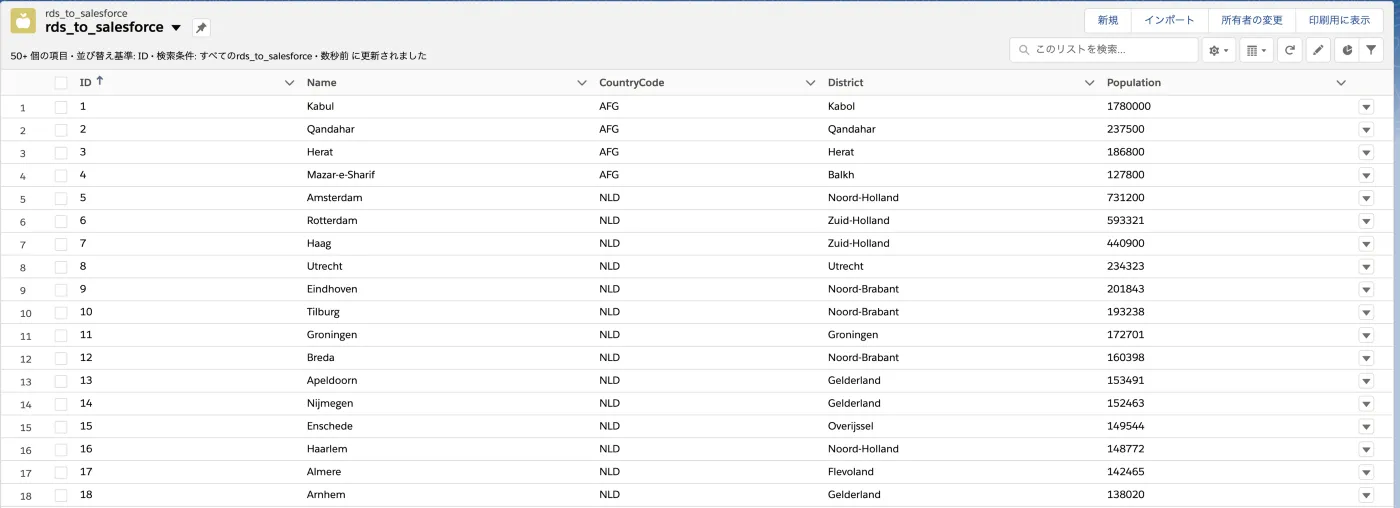Open row actions menu for Rotterdam
This screenshot has width=1400, height=508.
[x=1366, y=221]
